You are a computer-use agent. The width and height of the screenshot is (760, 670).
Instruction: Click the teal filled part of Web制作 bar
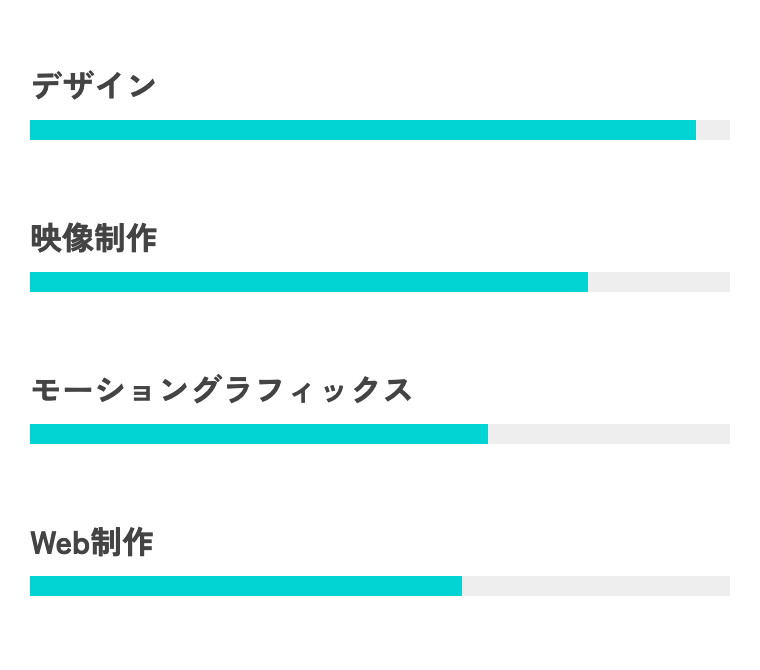pos(245,586)
